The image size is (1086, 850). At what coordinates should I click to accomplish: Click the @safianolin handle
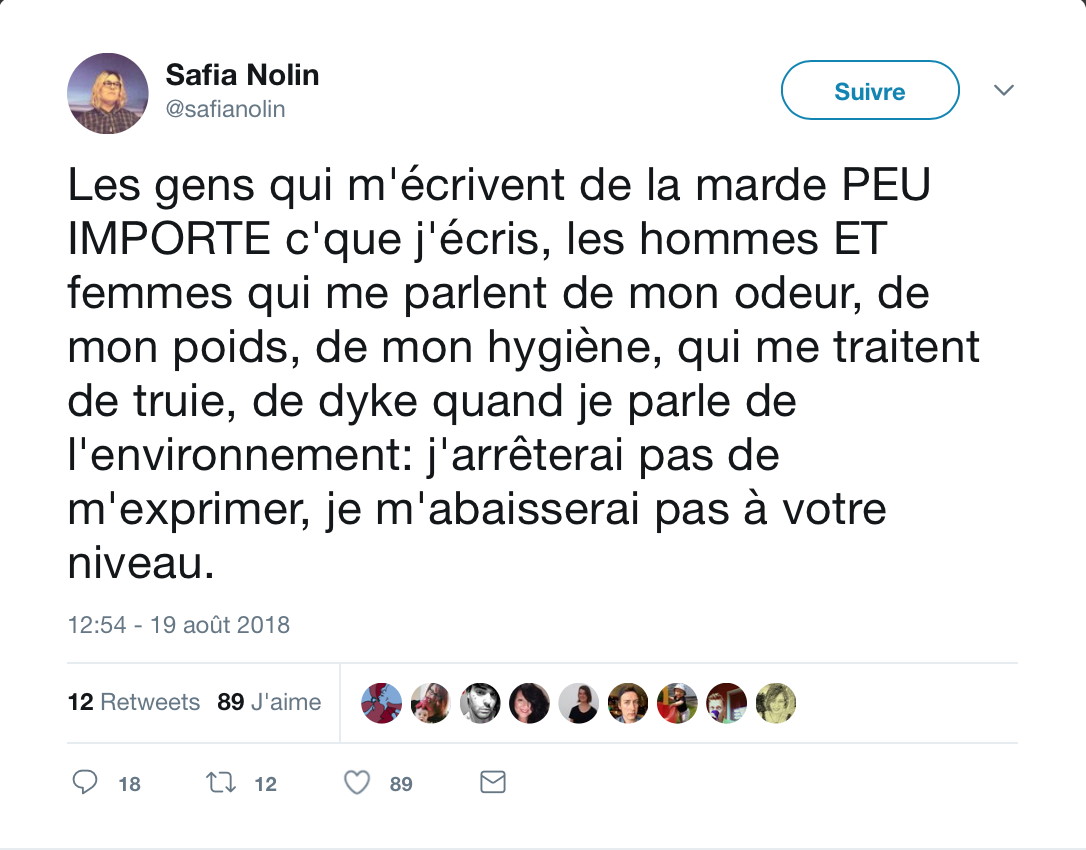click(x=225, y=109)
